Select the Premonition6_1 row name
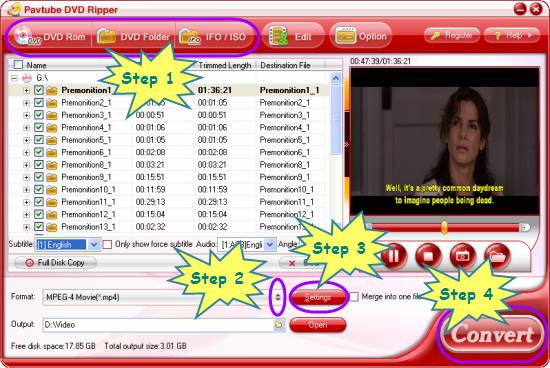 click(x=86, y=152)
